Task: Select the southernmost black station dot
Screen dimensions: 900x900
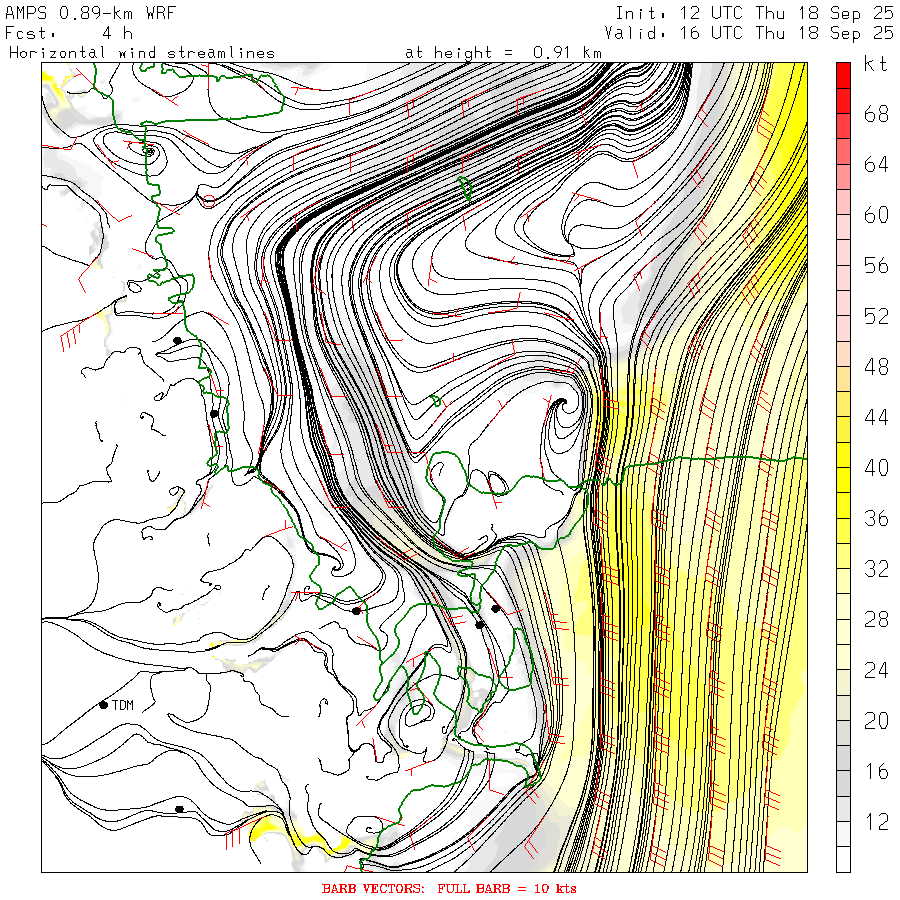Action: 179,809
